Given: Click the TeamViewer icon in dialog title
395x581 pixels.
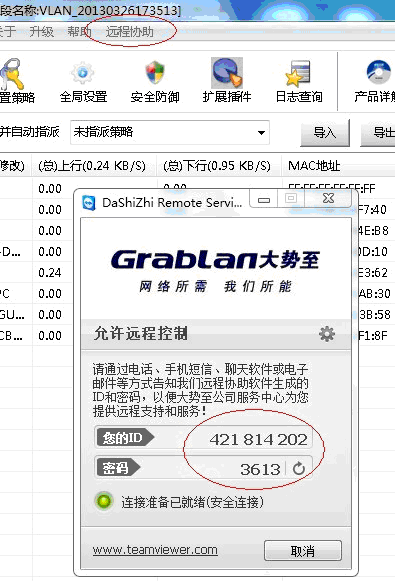Looking at the screenshot, I should pos(89,203).
